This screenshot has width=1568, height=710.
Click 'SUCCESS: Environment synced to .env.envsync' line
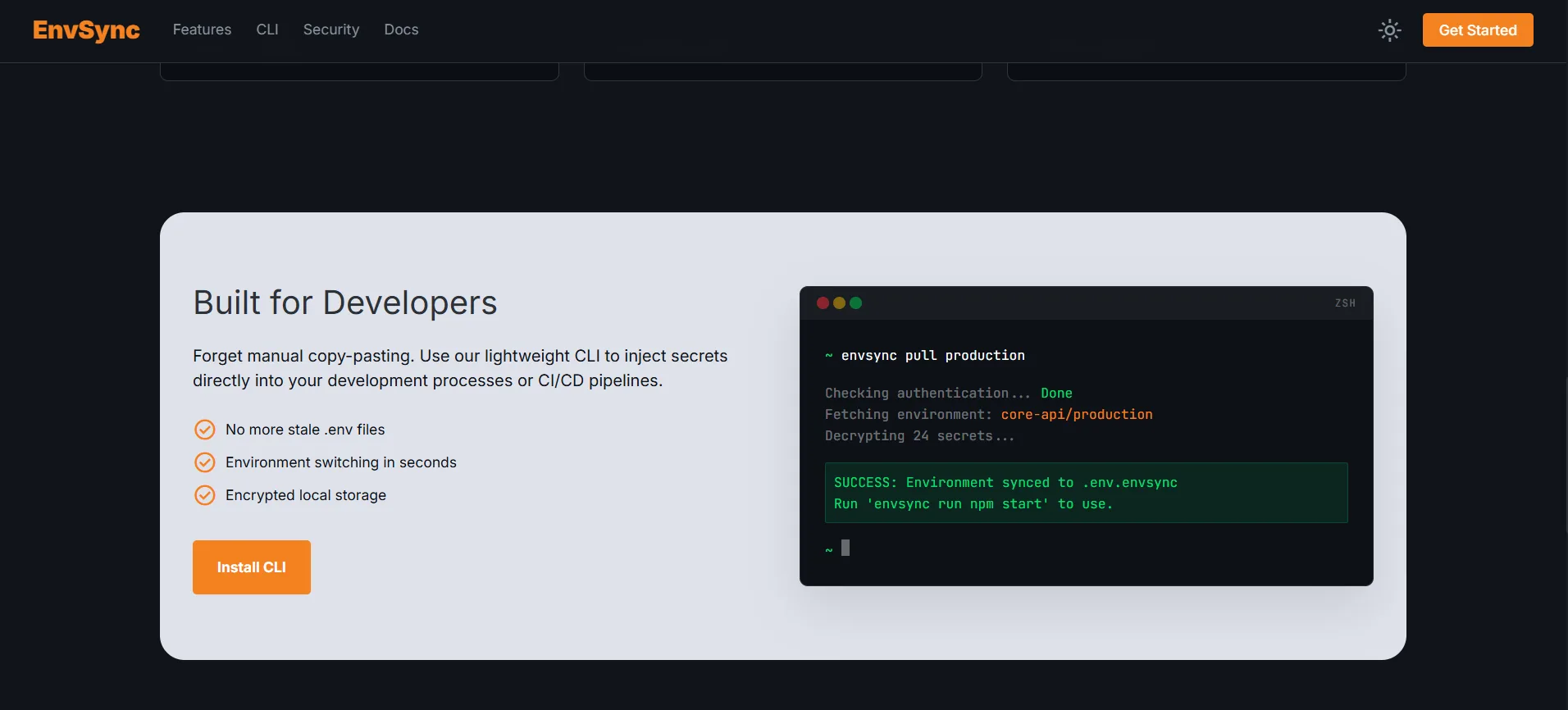coord(1005,482)
